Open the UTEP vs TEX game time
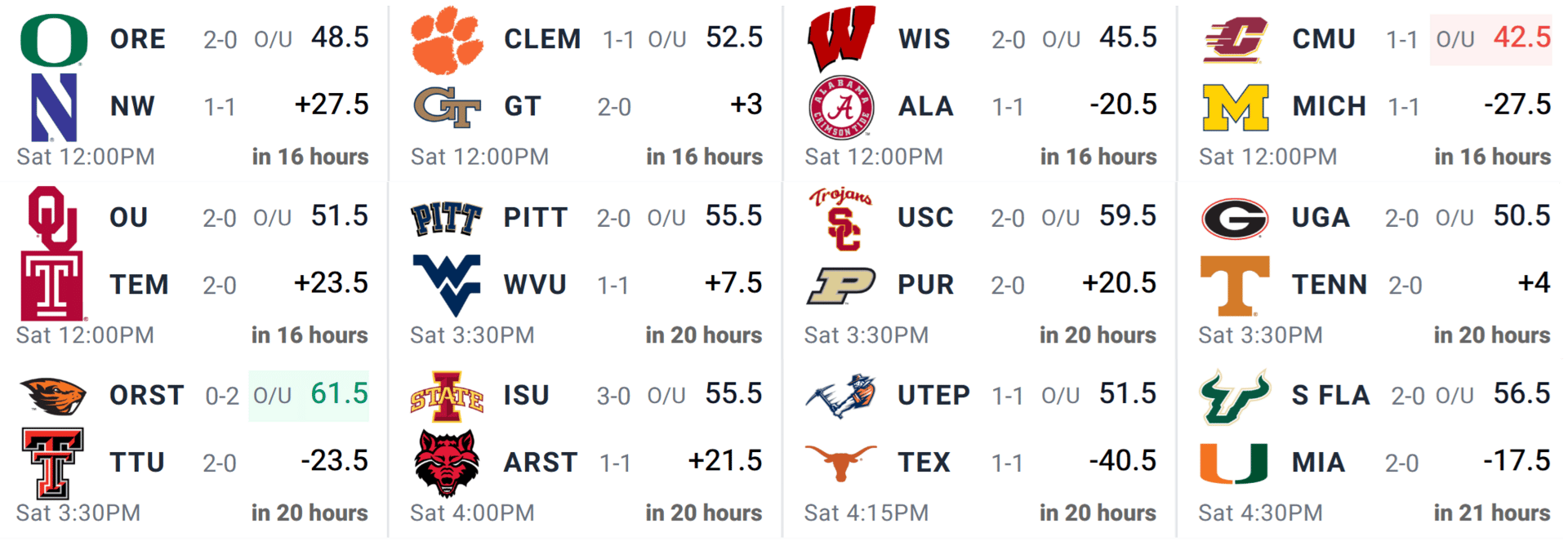The height and width of the screenshot is (541, 1568). point(866,512)
